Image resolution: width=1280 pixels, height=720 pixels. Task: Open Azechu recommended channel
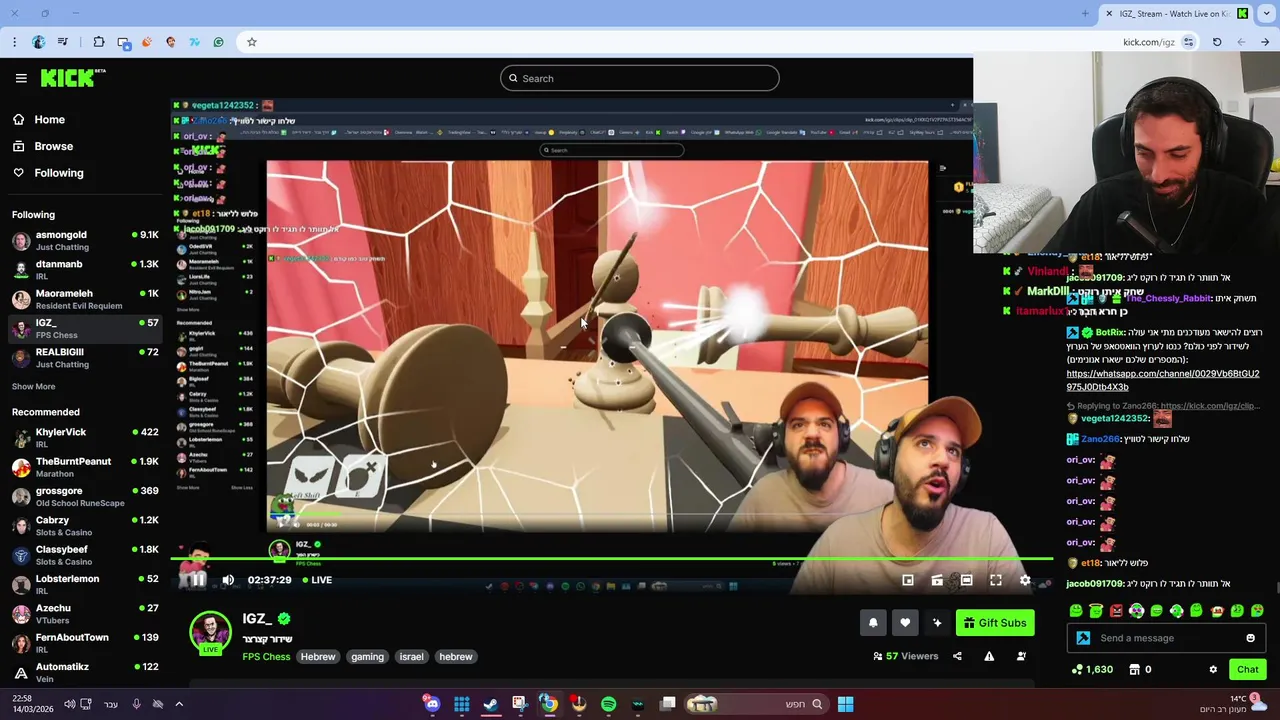(84, 613)
